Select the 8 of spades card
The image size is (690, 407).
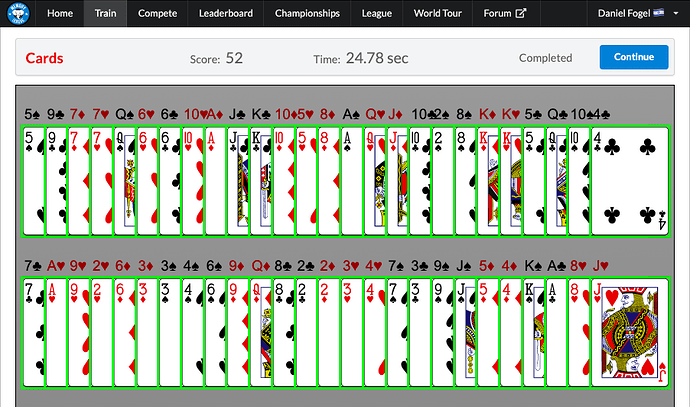[466, 181]
